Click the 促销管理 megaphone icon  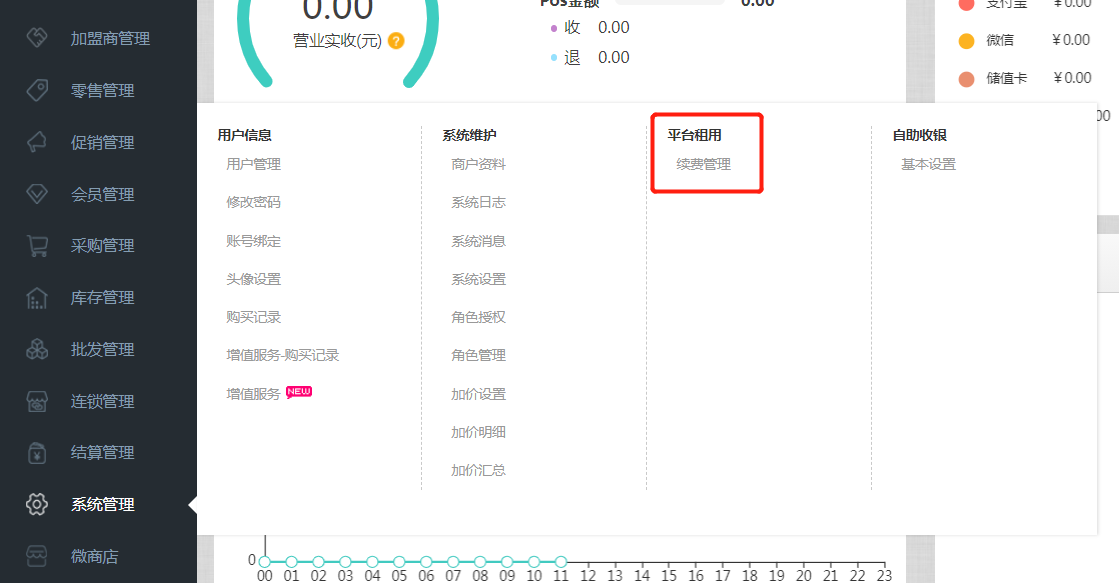point(37,142)
